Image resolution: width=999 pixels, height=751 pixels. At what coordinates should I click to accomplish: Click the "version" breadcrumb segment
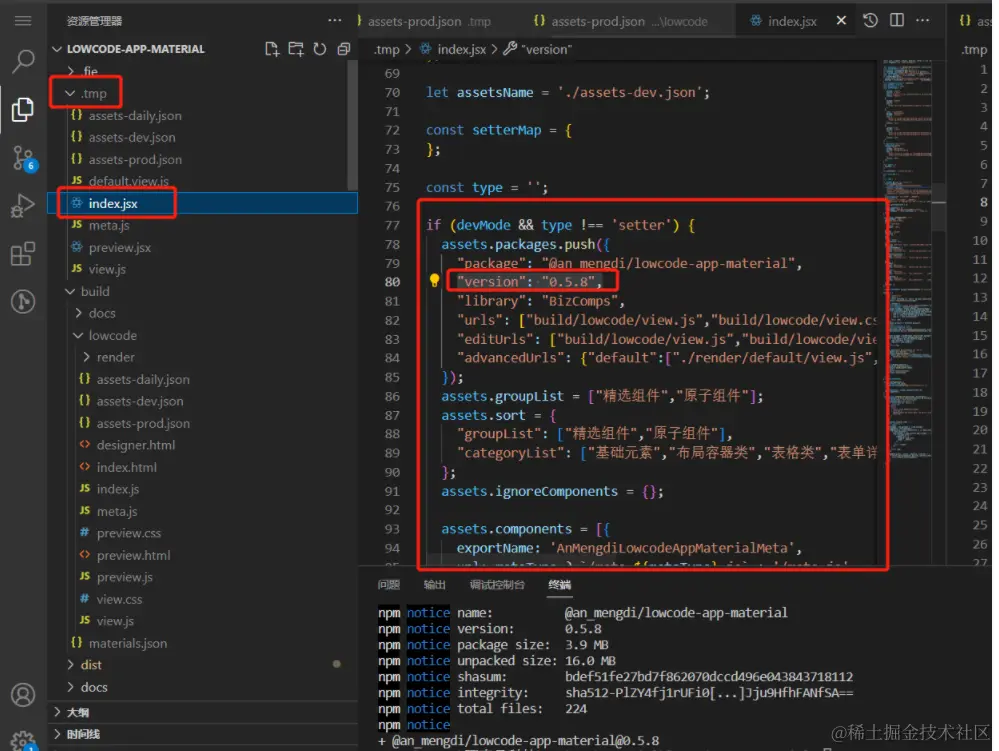point(547,49)
